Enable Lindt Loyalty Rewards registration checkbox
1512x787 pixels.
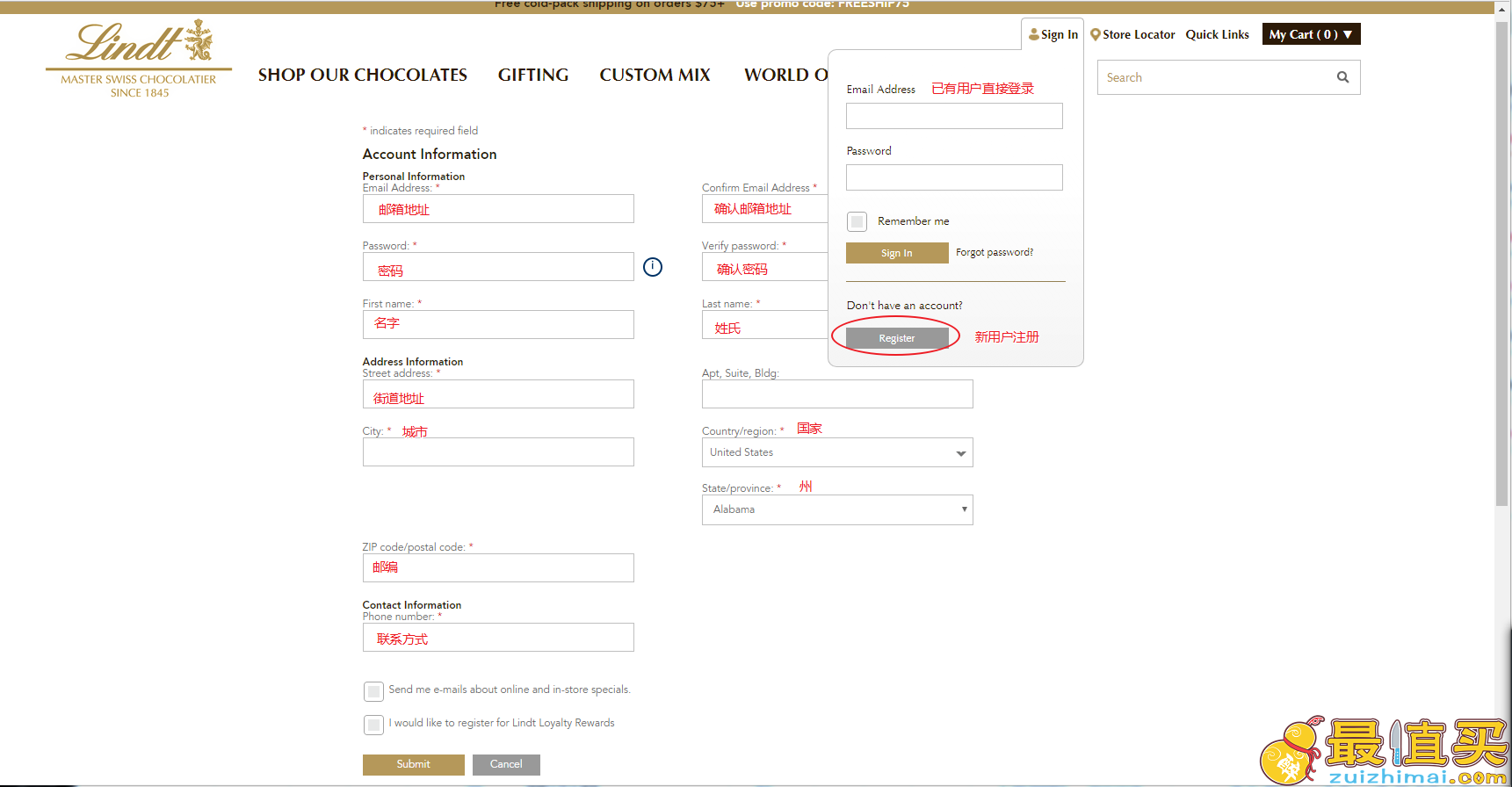[x=373, y=725]
